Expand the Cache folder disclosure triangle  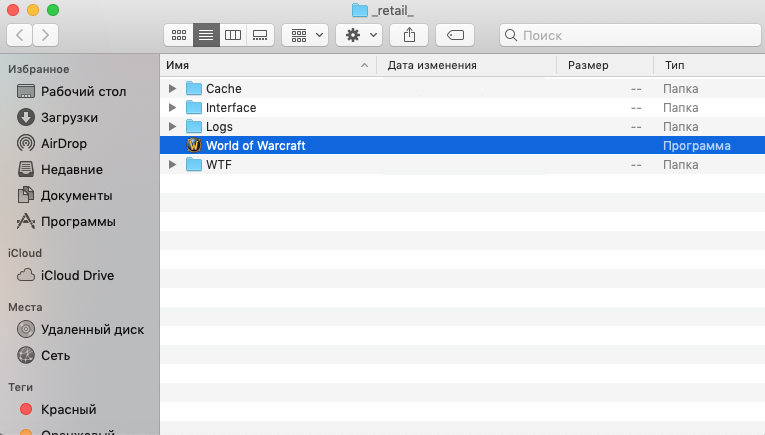pos(173,89)
